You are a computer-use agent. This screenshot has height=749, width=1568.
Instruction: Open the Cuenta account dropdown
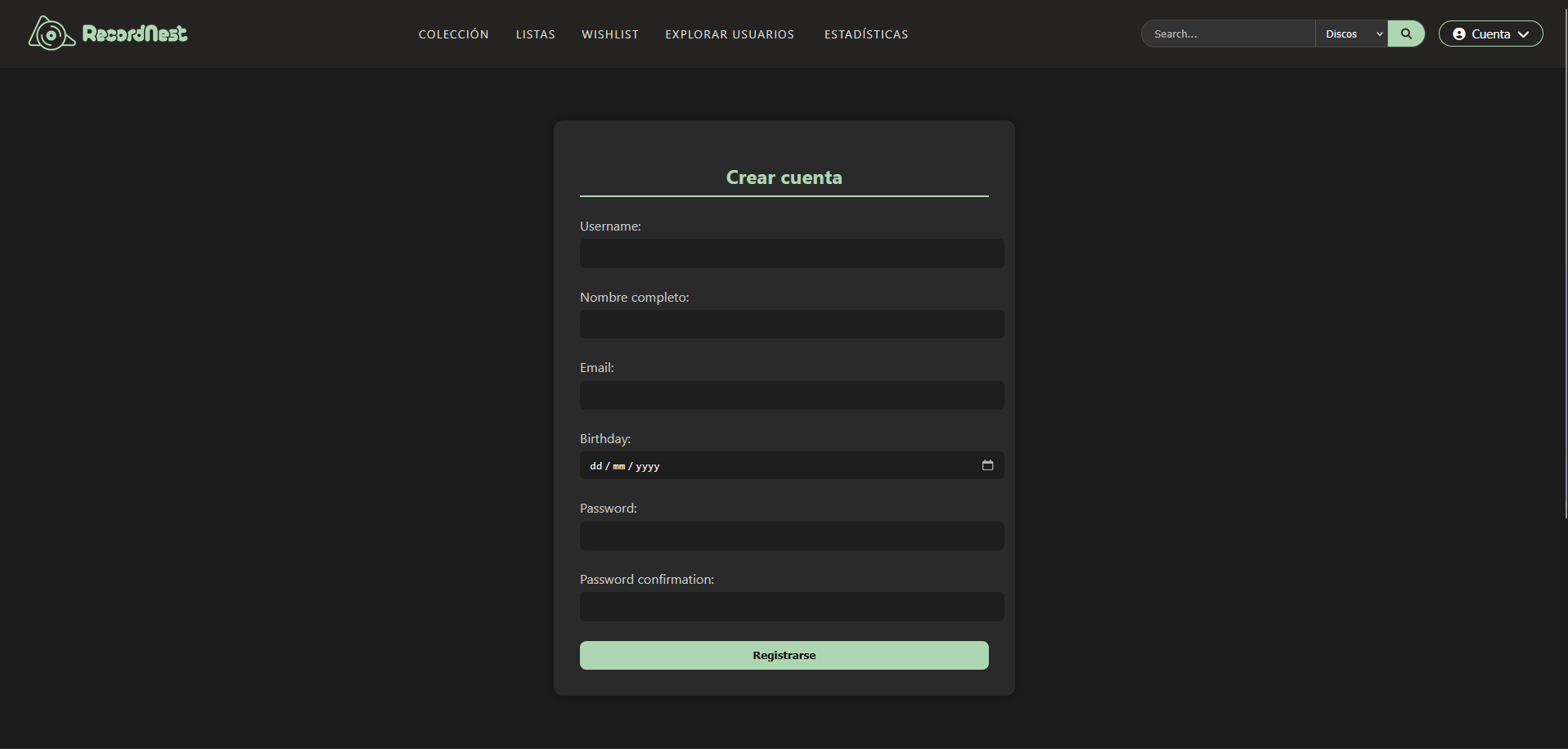[x=1490, y=34]
